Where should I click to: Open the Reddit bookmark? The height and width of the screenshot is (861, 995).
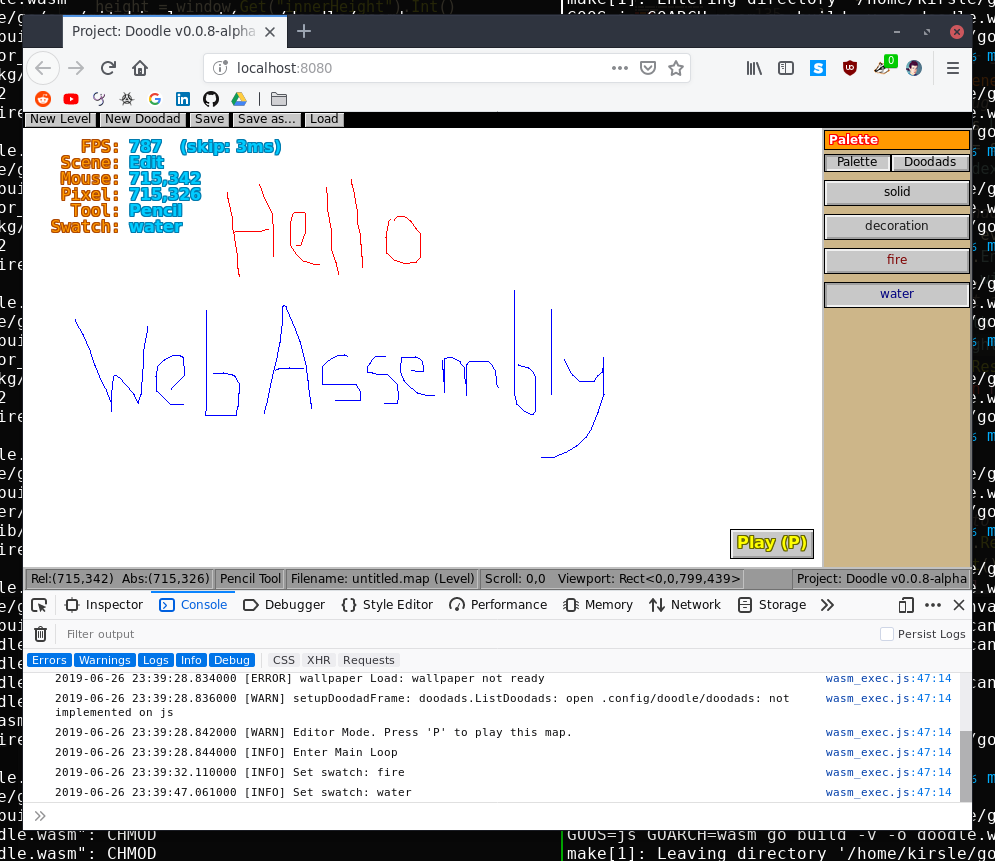coord(43,99)
